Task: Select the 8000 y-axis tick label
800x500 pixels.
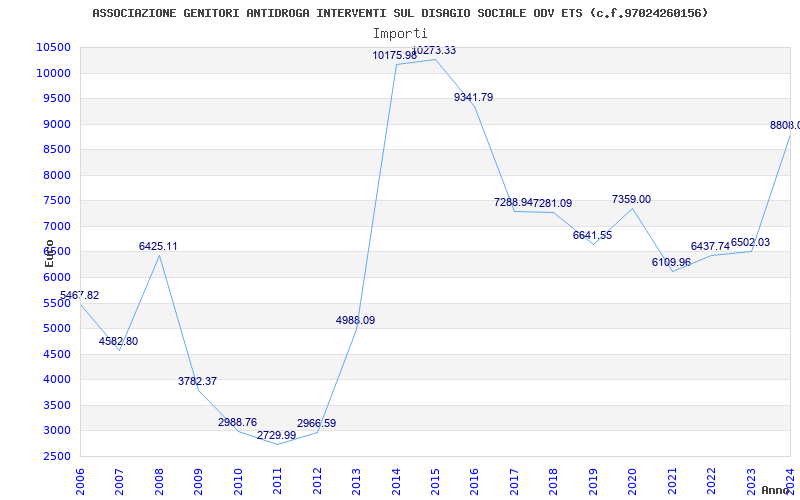Action: click(56, 176)
